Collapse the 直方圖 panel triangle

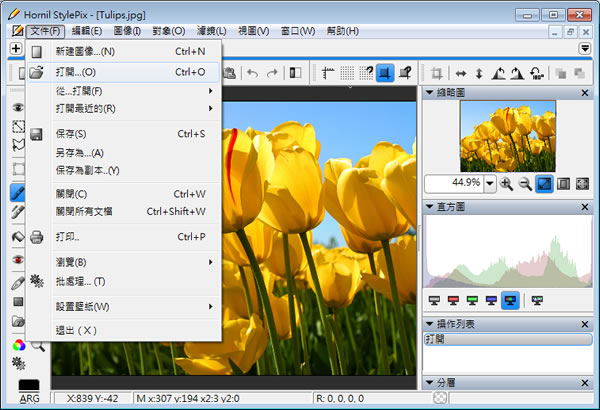(429, 207)
